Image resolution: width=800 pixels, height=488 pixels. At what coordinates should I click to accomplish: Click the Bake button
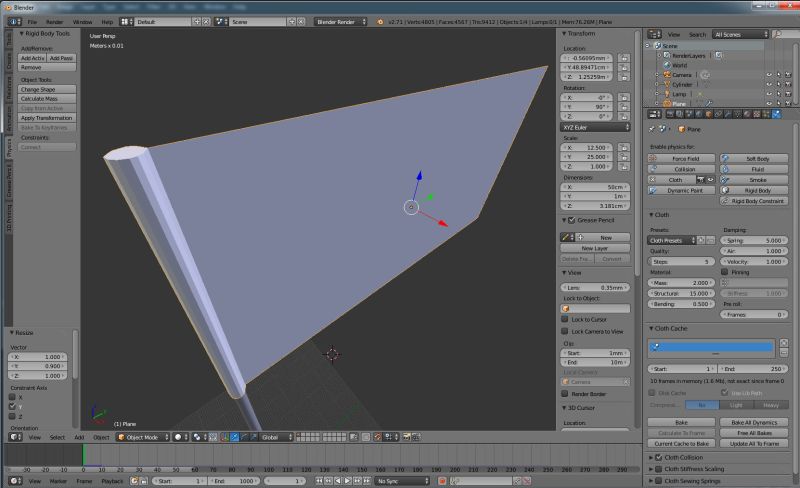(x=681, y=422)
